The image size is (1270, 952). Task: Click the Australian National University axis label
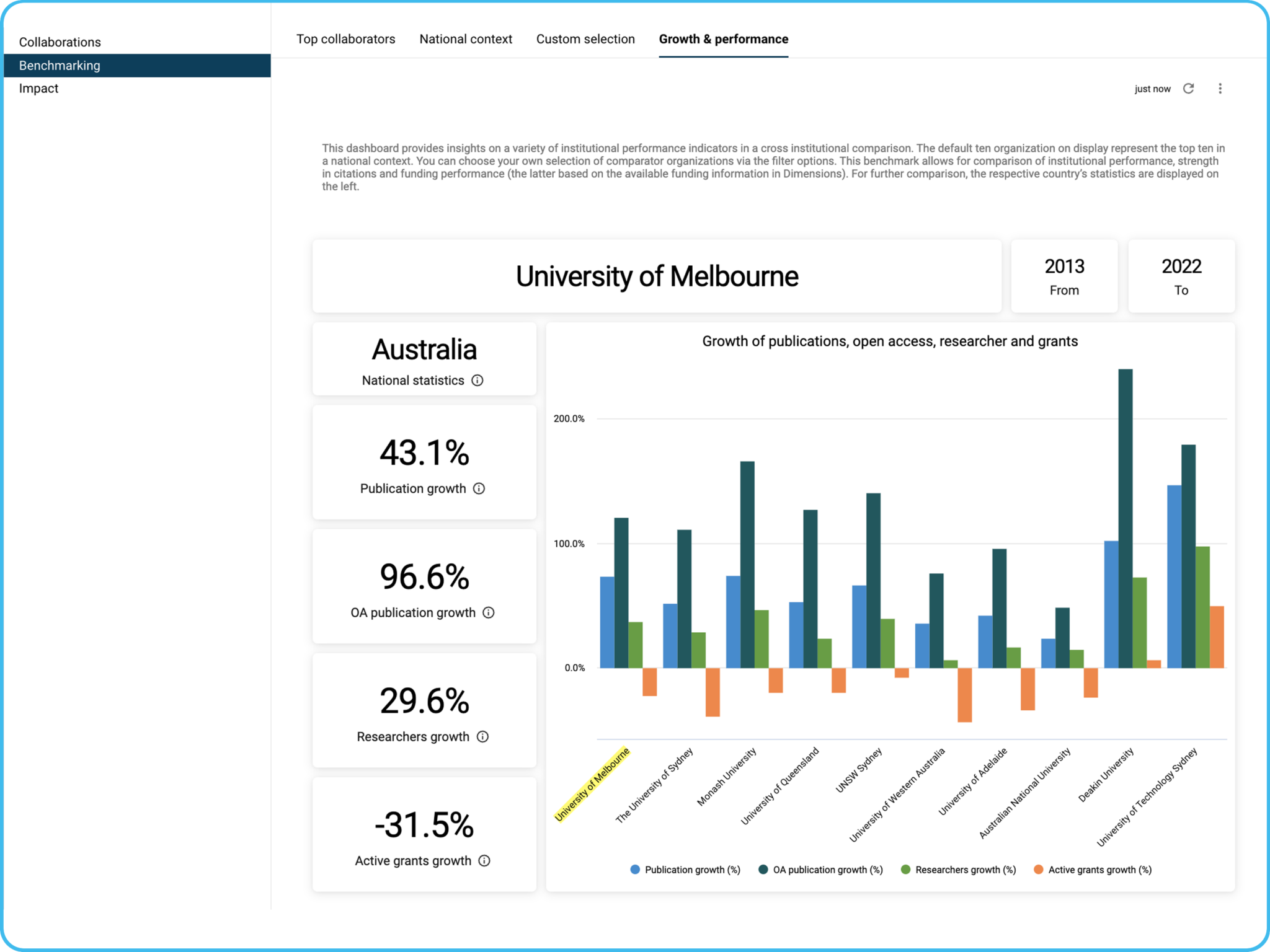click(1024, 793)
